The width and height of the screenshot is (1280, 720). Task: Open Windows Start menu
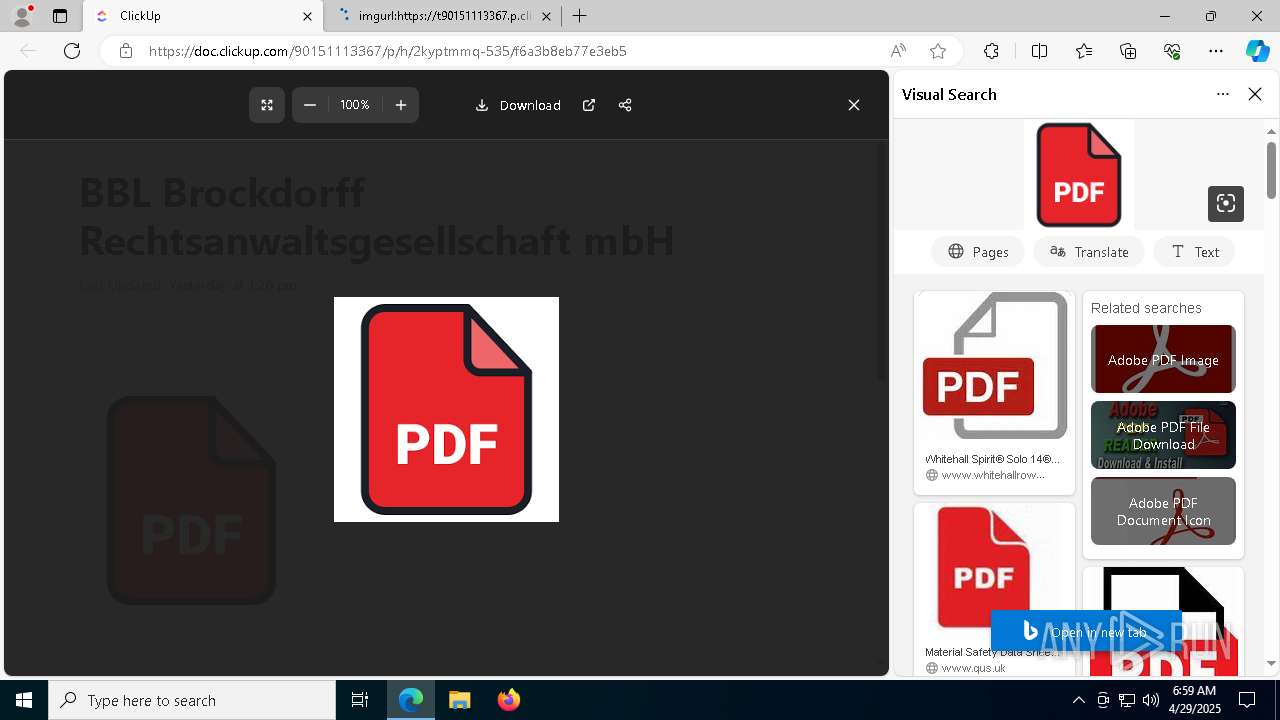(24, 700)
